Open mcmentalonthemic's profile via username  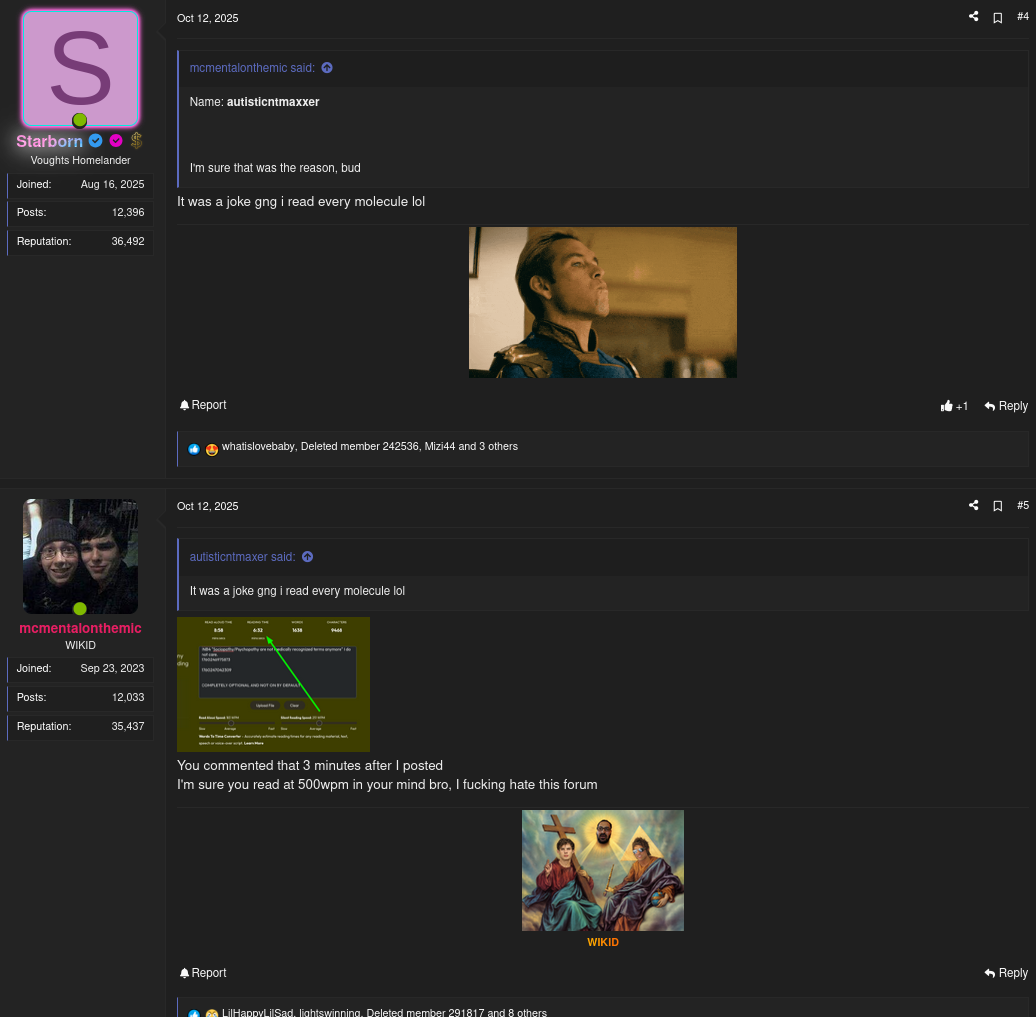81,628
